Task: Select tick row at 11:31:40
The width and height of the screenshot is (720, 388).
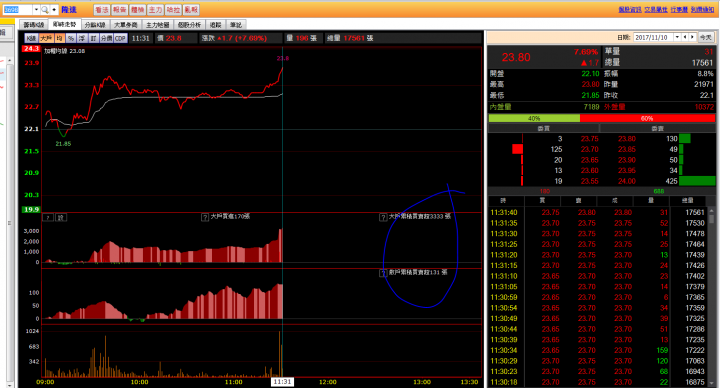Action: (x=598, y=213)
